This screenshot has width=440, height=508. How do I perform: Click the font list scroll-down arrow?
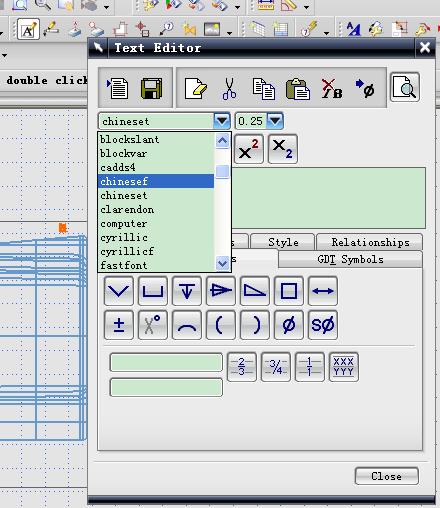coord(222,263)
